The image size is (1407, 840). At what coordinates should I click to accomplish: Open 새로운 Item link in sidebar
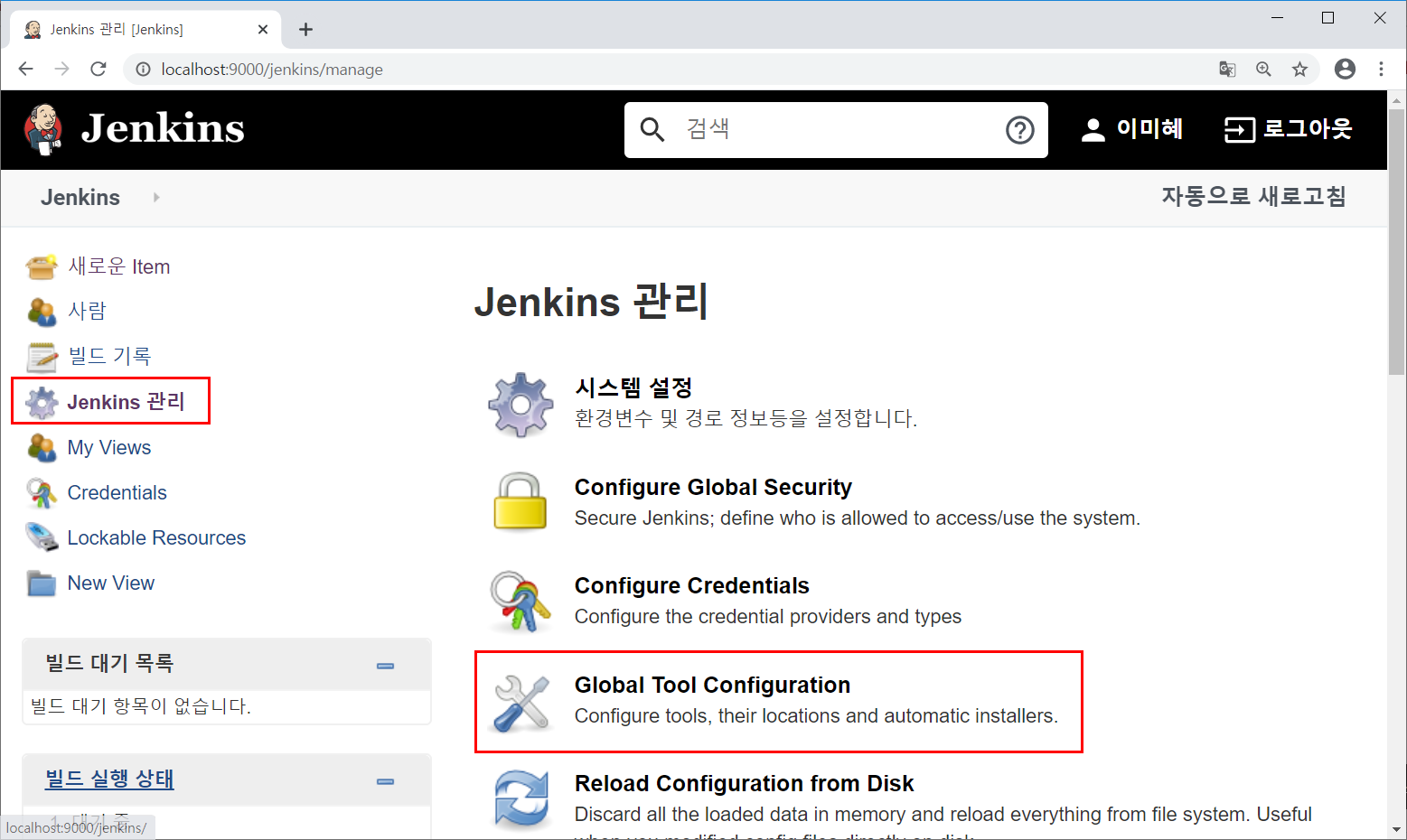[x=119, y=266]
